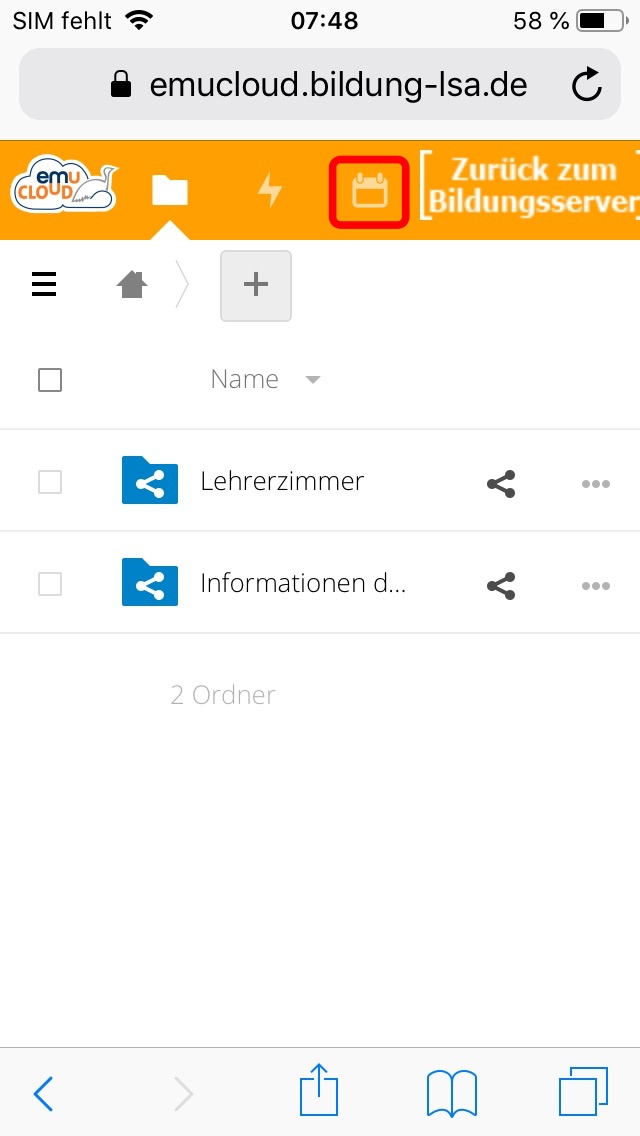The height and width of the screenshot is (1136, 640).
Task: Open the Activity lightning bolt icon
Action: pyautogui.click(x=270, y=191)
